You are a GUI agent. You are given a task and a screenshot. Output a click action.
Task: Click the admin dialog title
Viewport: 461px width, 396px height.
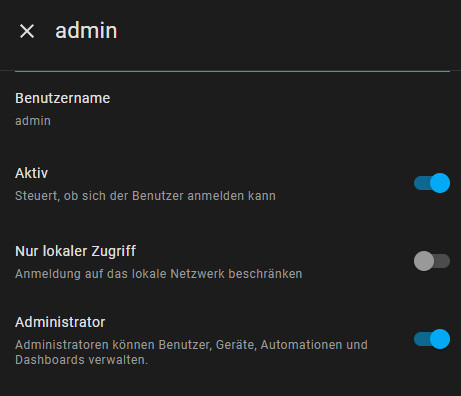point(86,31)
